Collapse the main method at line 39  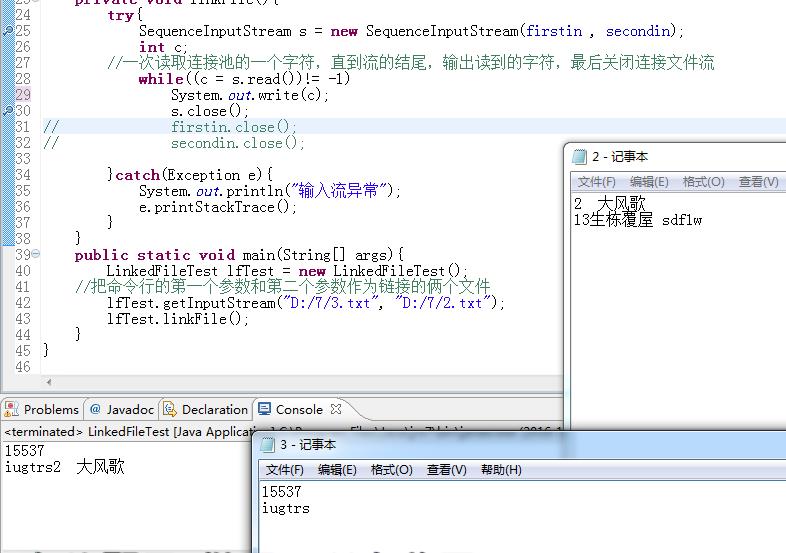click(x=36, y=255)
